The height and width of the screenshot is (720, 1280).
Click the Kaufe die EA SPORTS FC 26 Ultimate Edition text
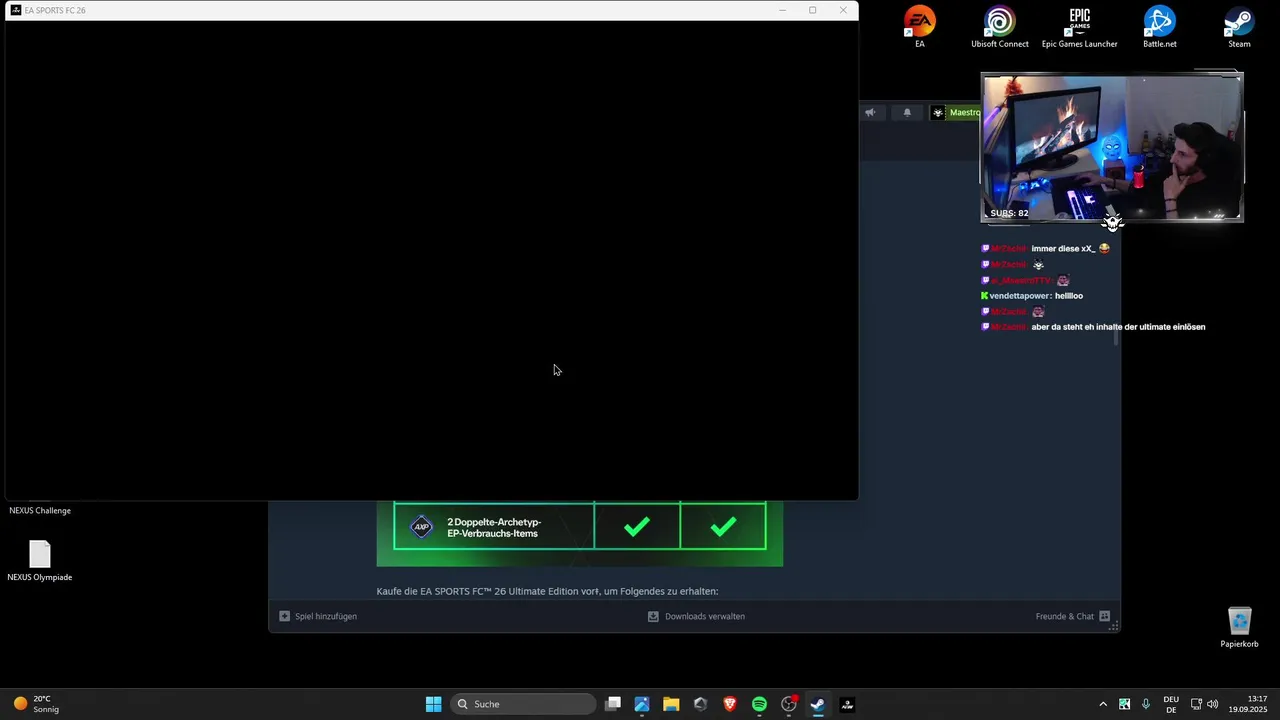pos(547,591)
